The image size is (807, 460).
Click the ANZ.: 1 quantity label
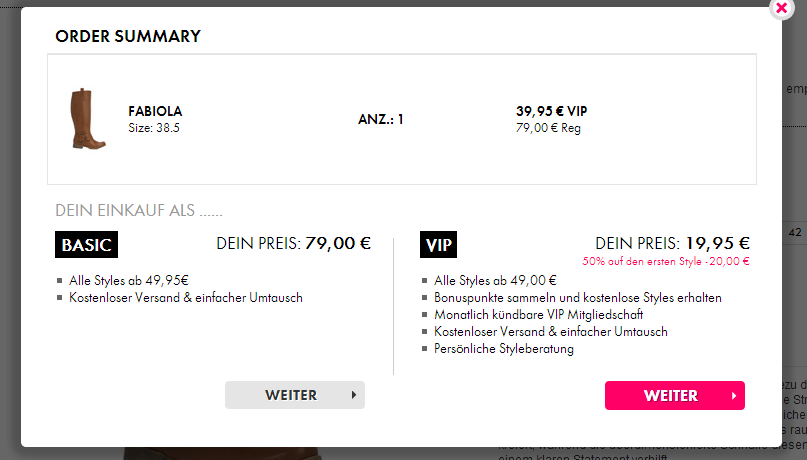point(380,119)
